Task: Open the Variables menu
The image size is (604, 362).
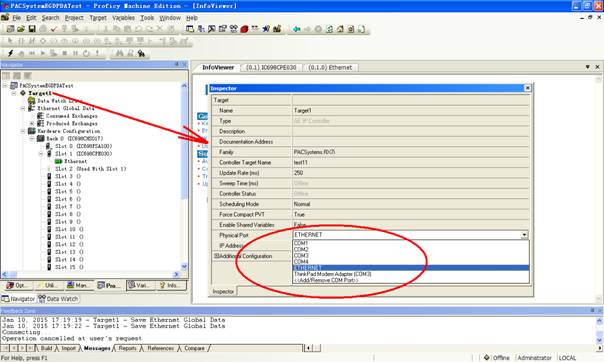Action: pyautogui.click(x=123, y=18)
